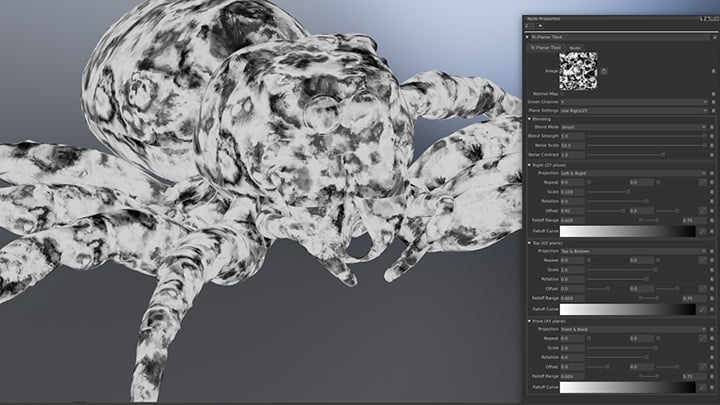Toggle first Repeat checkbox in Front (XY plane)

coord(589,338)
